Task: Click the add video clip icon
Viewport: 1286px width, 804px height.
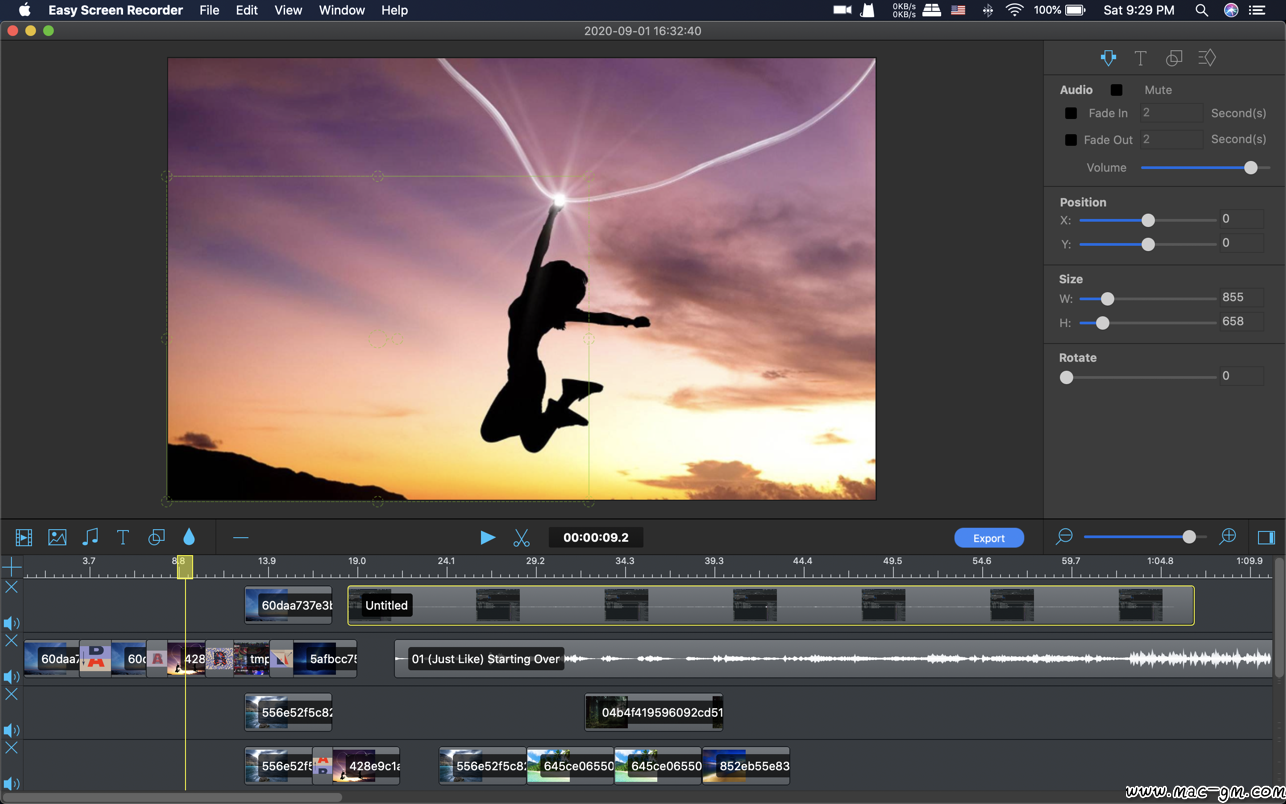Action: point(24,538)
